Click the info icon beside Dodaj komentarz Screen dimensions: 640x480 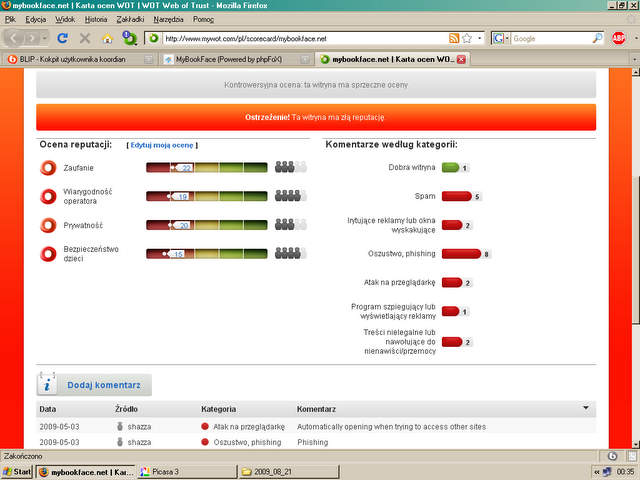(x=47, y=384)
